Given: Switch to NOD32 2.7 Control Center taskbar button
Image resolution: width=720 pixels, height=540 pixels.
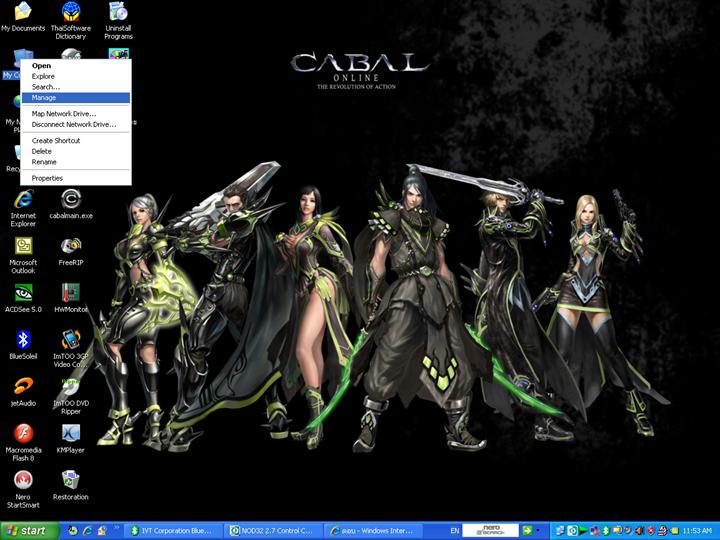Looking at the screenshot, I should click(273, 531).
